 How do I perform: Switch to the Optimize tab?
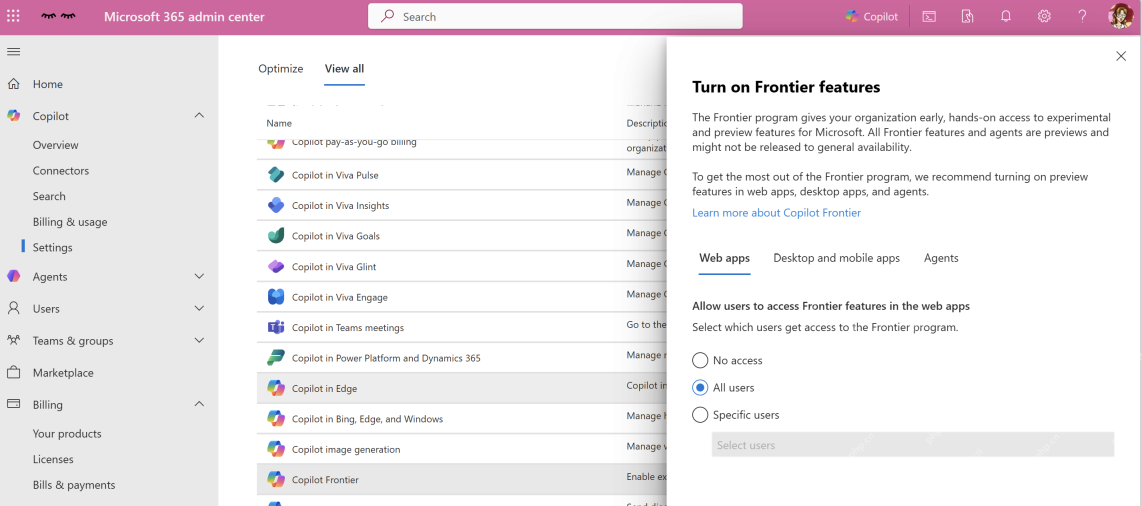coord(280,68)
